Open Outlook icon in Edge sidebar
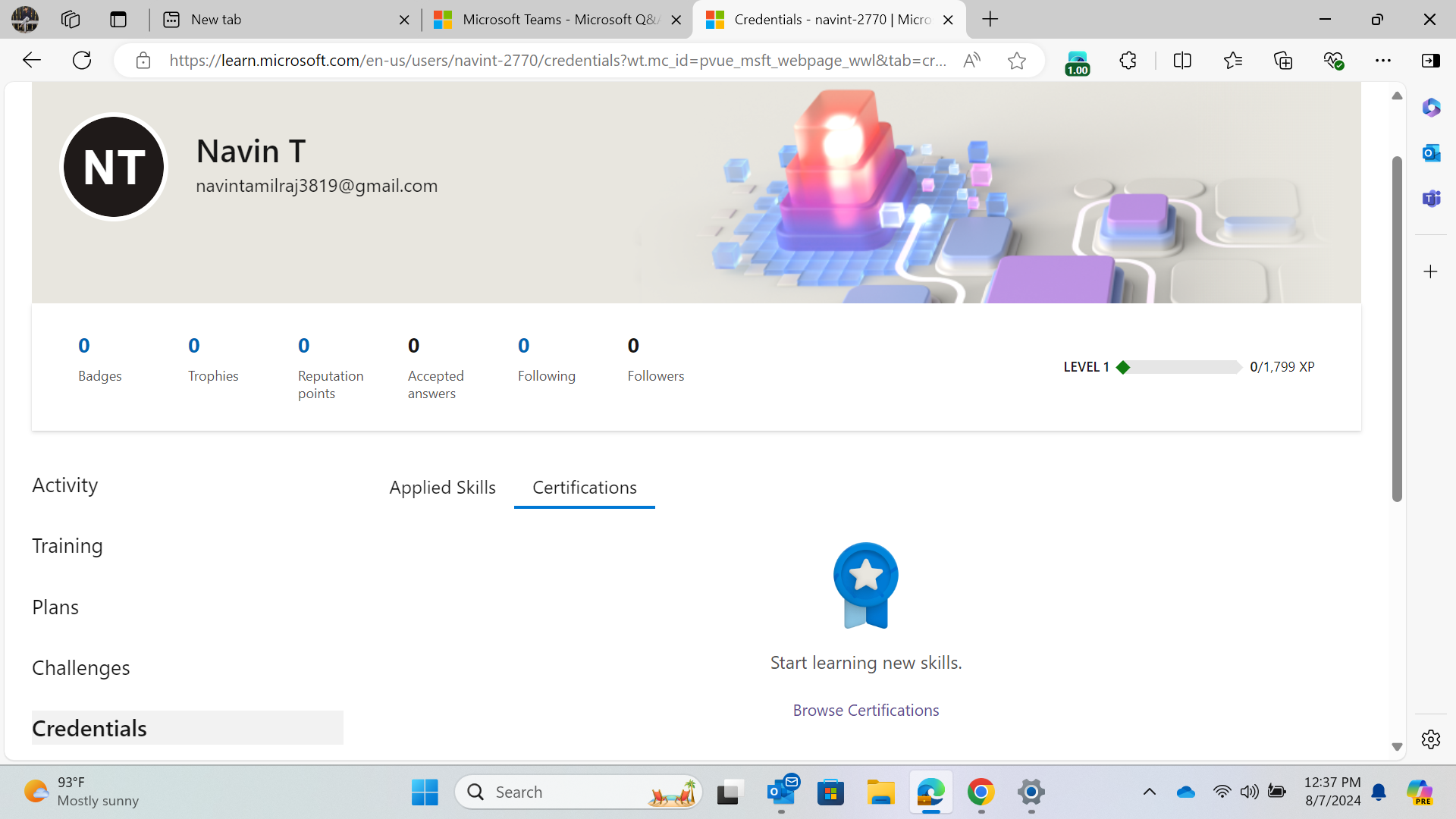This screenshot has height=819, width=1456. [1431, 153]
